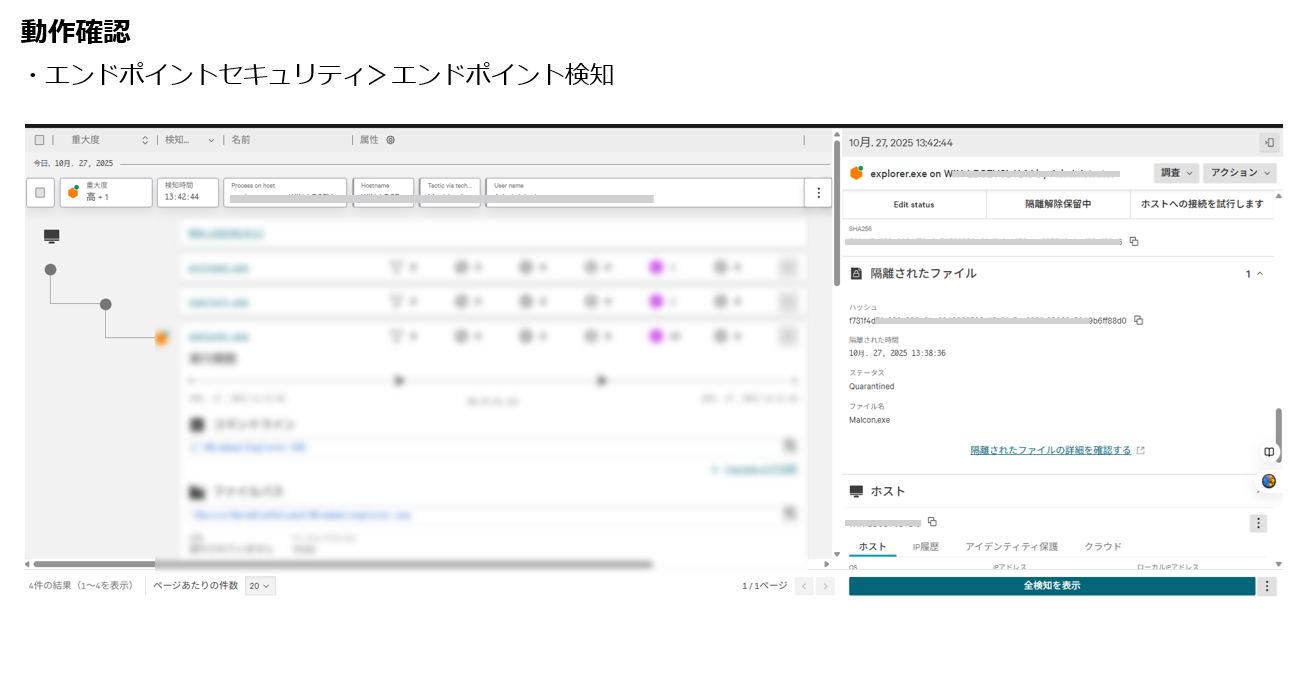Open more options beside 全検知を表示
Viewport: 1307px width, 674px height.
pyautogui.click(x=1267, y=586)
